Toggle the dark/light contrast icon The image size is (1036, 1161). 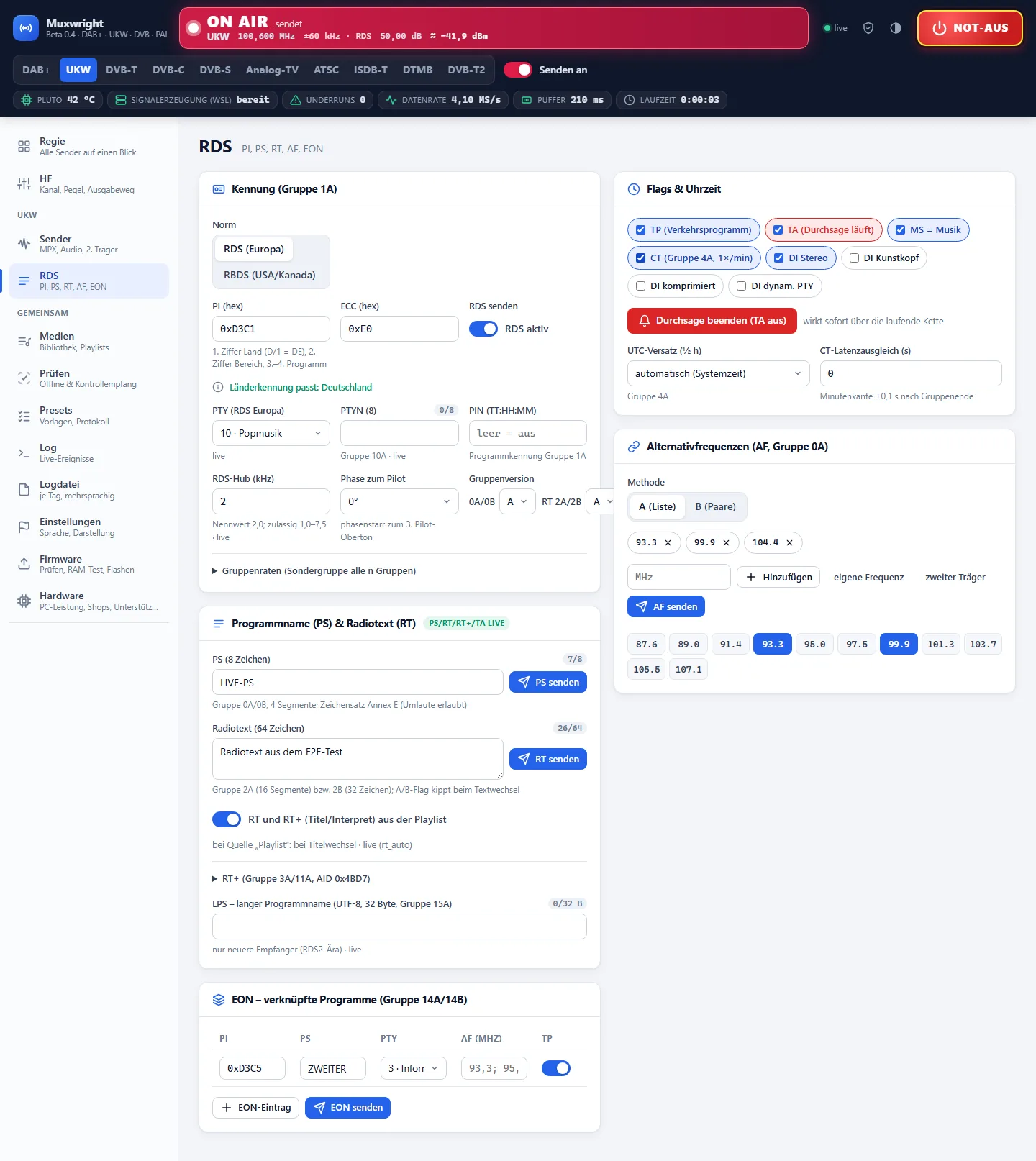(896, 28)
